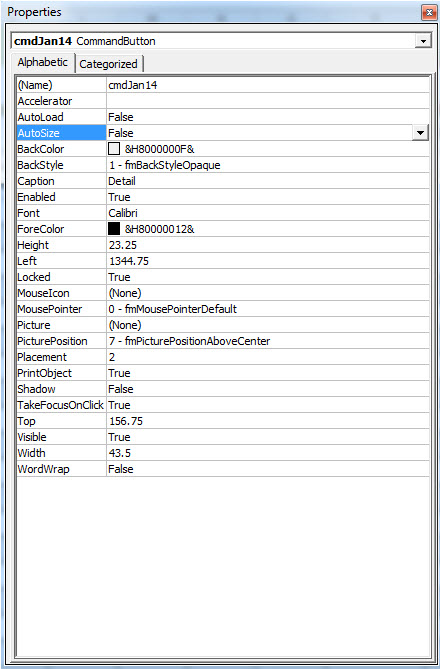Select the Caption value field Detail
The image size is (440, 669).
pos(268,181)
